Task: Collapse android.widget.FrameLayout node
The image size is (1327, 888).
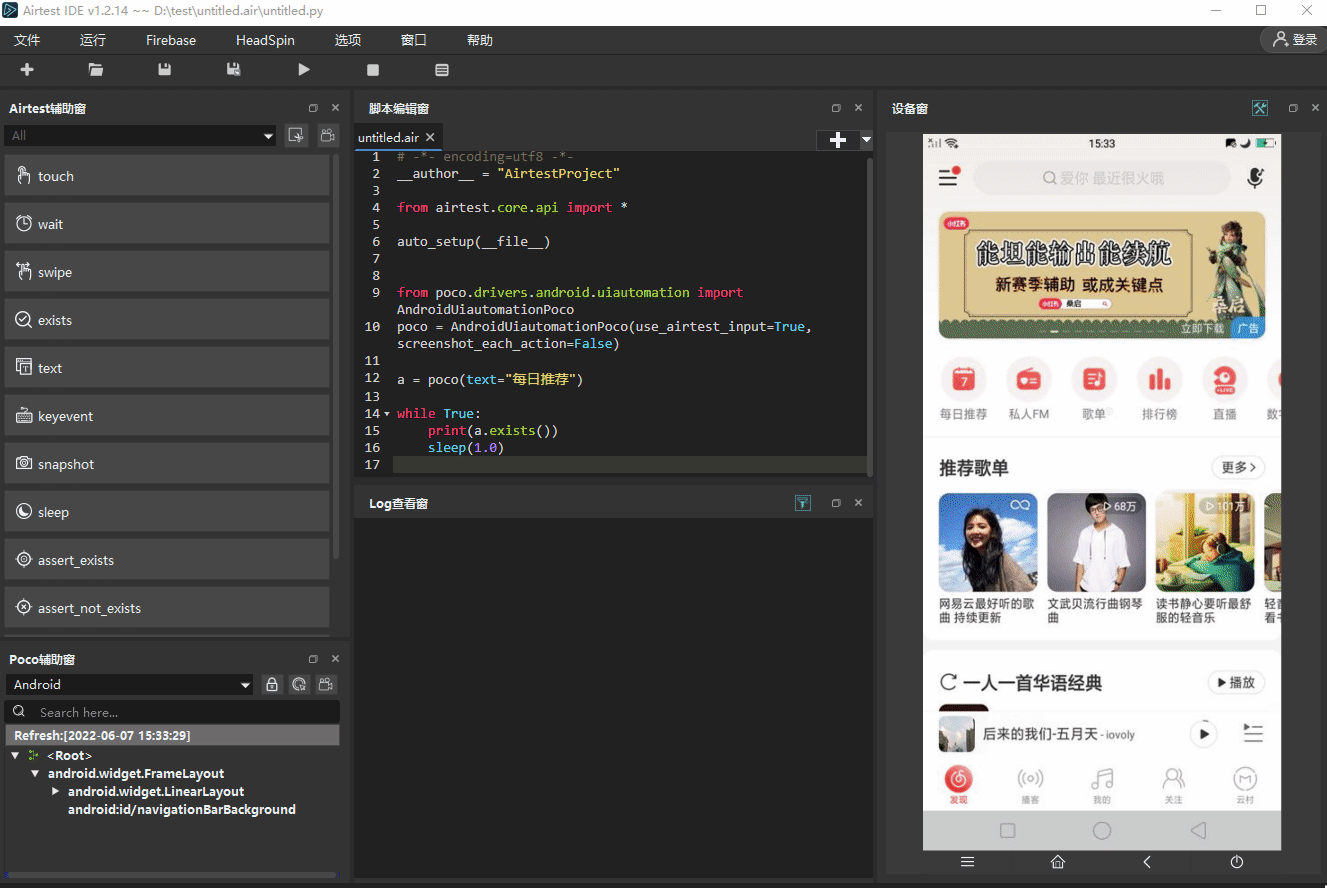Action: [35, 773]
